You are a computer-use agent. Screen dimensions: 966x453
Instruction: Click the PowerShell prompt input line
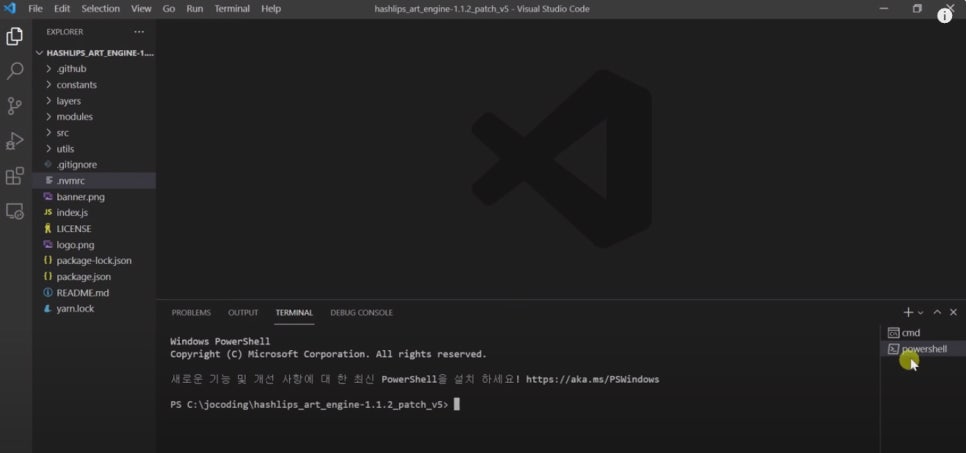pos(315,405)
